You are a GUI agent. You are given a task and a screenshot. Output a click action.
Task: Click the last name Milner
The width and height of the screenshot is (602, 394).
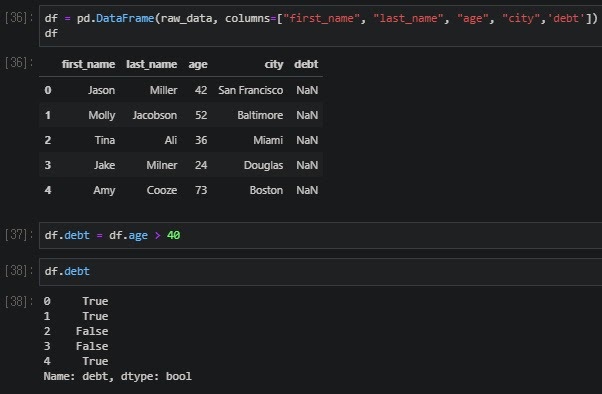[x=162, y=165]
